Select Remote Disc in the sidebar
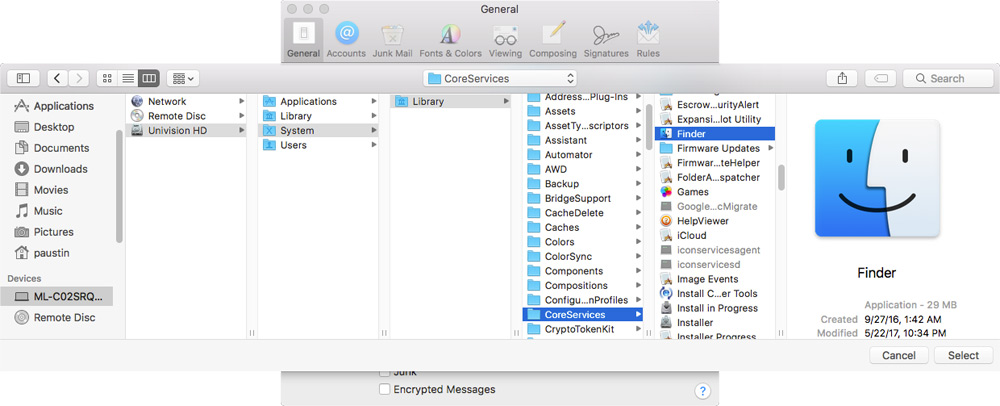 coord(57,317)
